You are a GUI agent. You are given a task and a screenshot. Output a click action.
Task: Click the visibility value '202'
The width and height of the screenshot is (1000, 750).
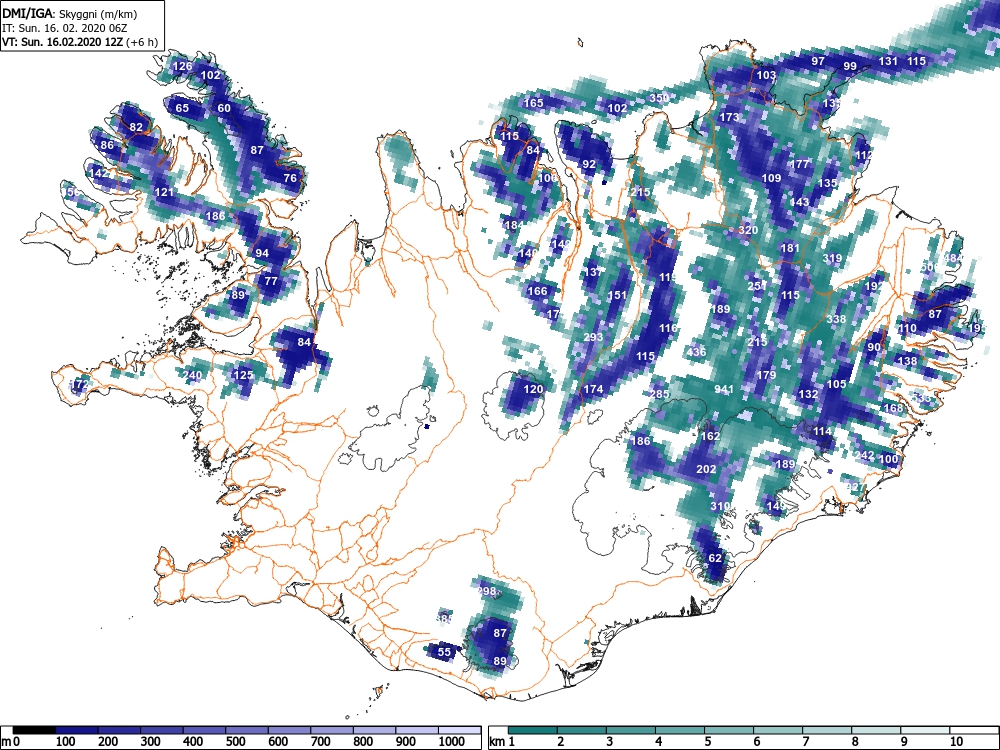click(706, 469)
